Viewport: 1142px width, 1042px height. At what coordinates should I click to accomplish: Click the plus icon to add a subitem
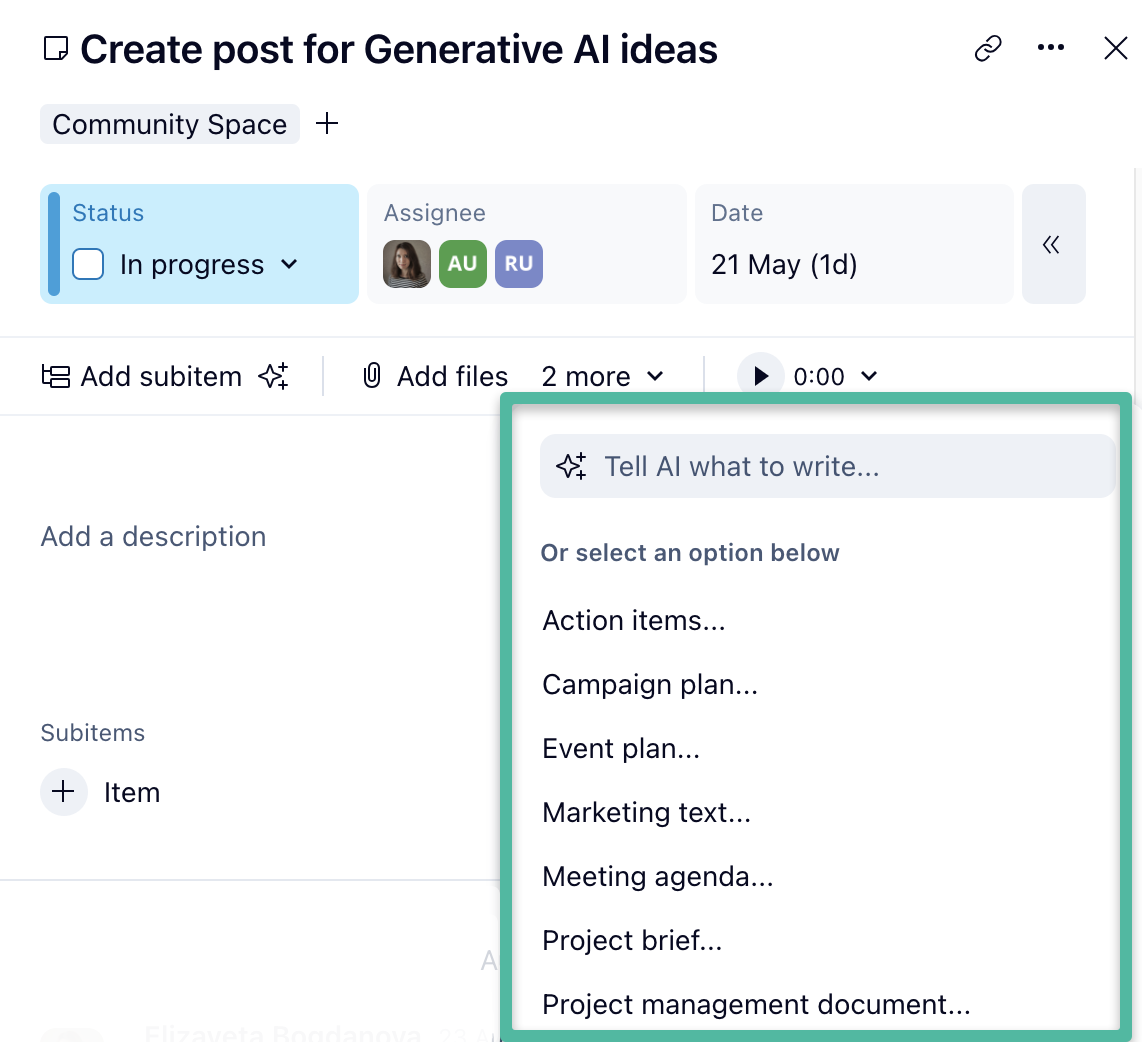64,792
